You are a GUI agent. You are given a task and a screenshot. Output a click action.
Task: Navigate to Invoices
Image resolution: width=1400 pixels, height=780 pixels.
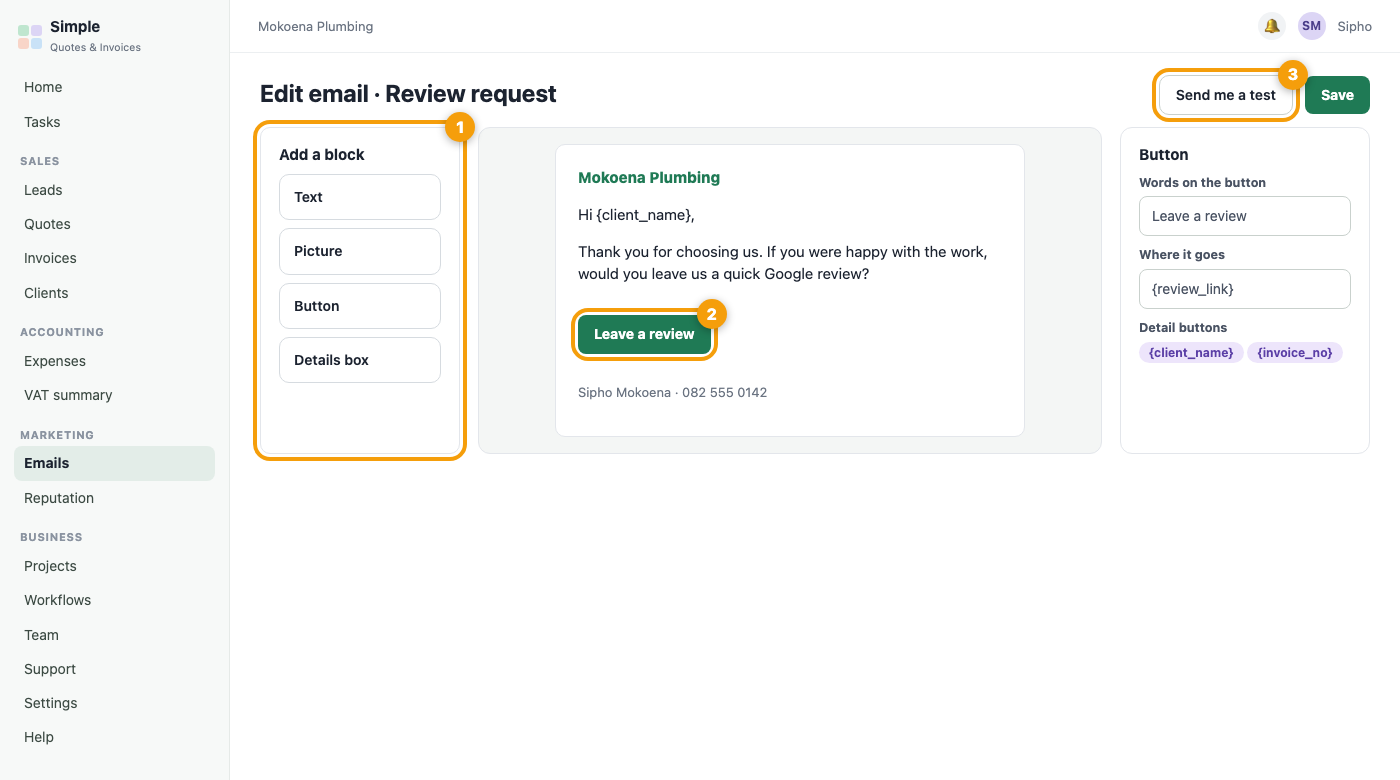click(x=114, y=258)
